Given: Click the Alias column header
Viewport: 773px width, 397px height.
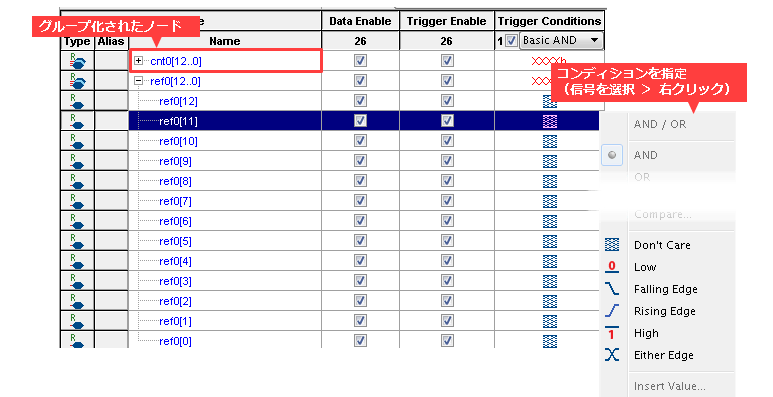Looking at the screenshot, I should [x=111, y=41].
